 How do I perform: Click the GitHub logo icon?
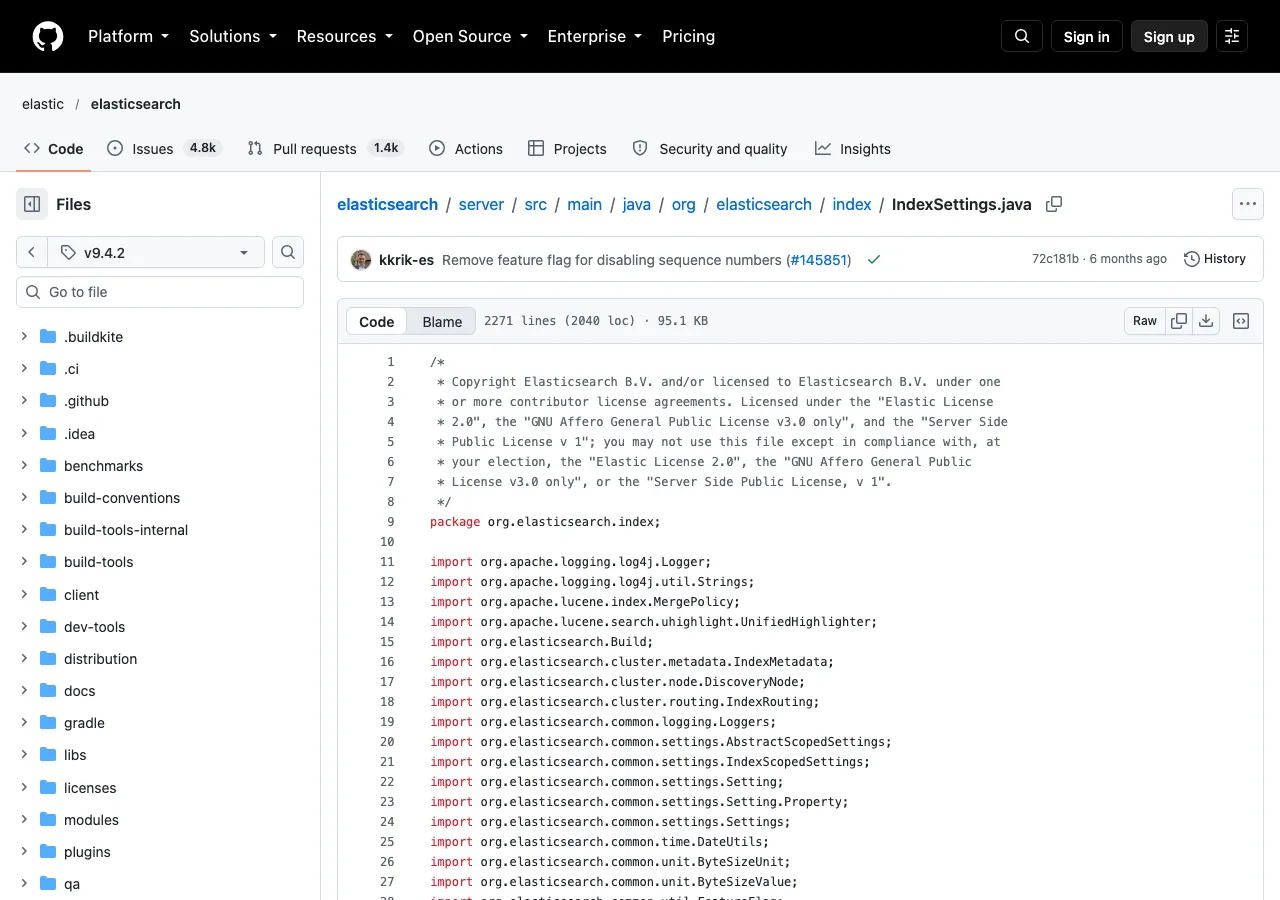pyautogui.click(x=48, y=36)
